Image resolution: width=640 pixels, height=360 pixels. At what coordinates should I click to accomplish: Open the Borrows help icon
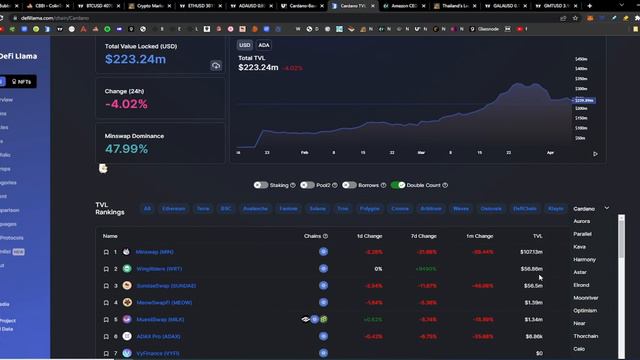pyautogui.click(x=383, y=185)
